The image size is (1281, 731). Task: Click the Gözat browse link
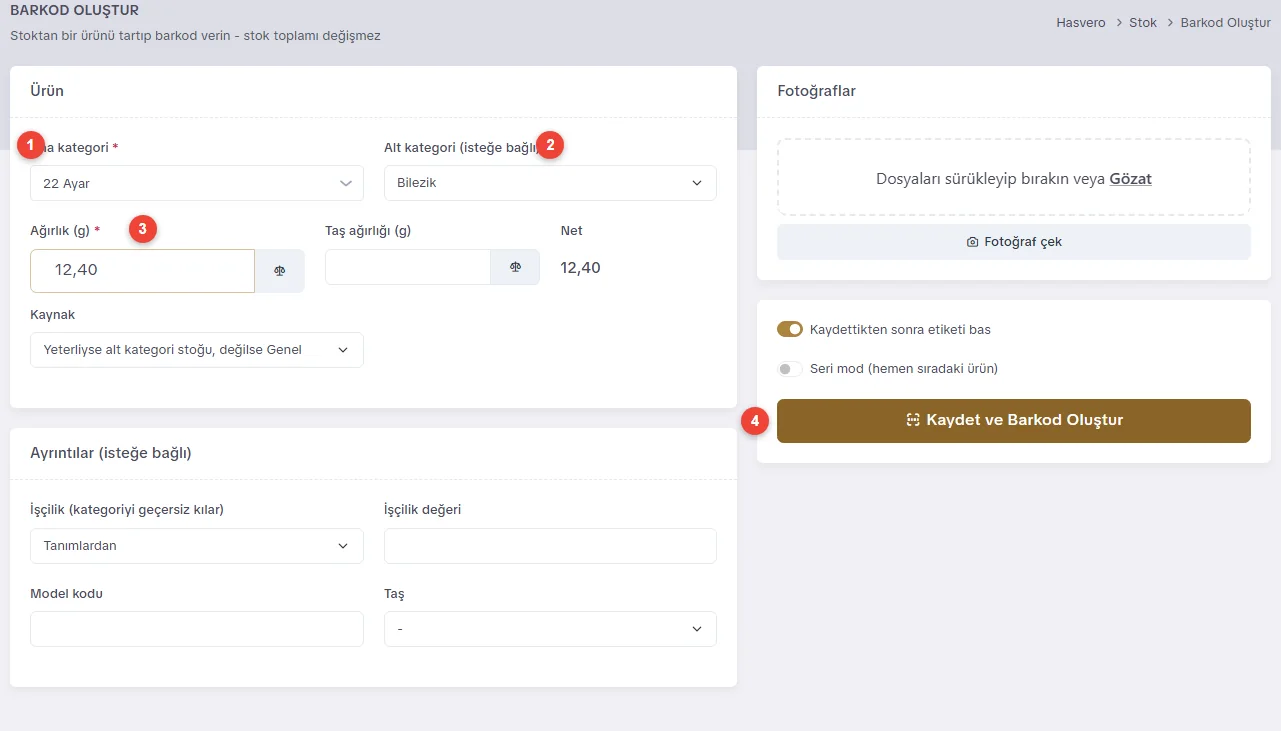[x=1130, y=179]
